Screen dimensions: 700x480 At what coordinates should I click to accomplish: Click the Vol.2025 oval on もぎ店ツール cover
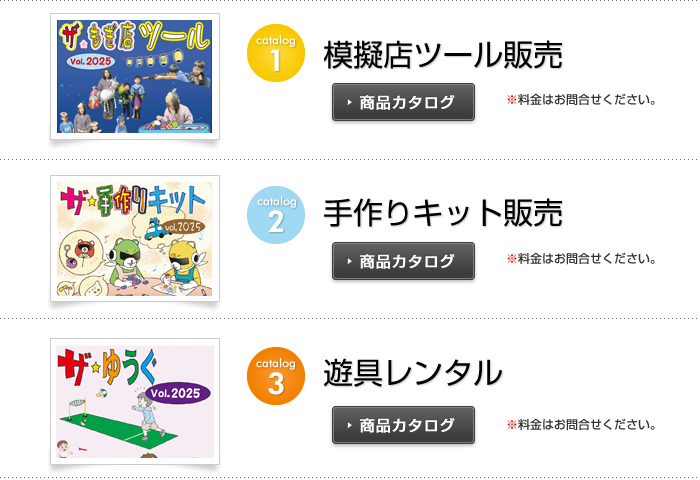91,61
